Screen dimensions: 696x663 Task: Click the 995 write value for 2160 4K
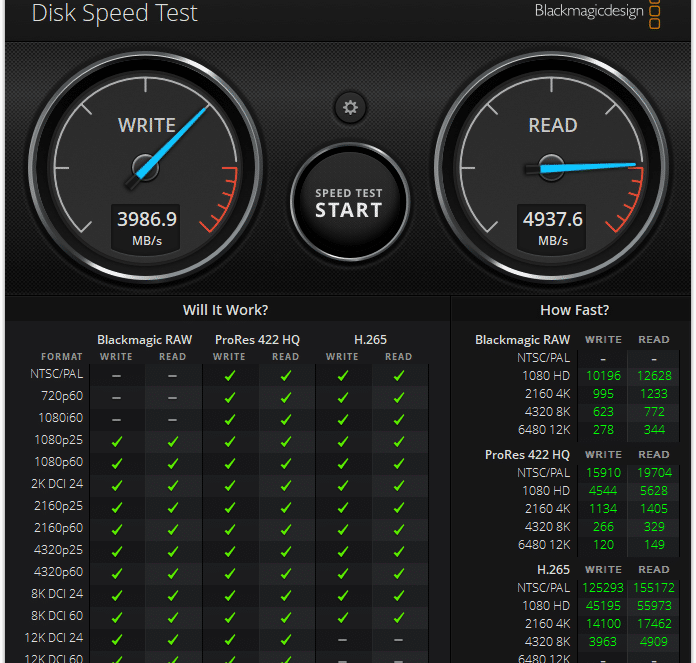click(603, 394)
